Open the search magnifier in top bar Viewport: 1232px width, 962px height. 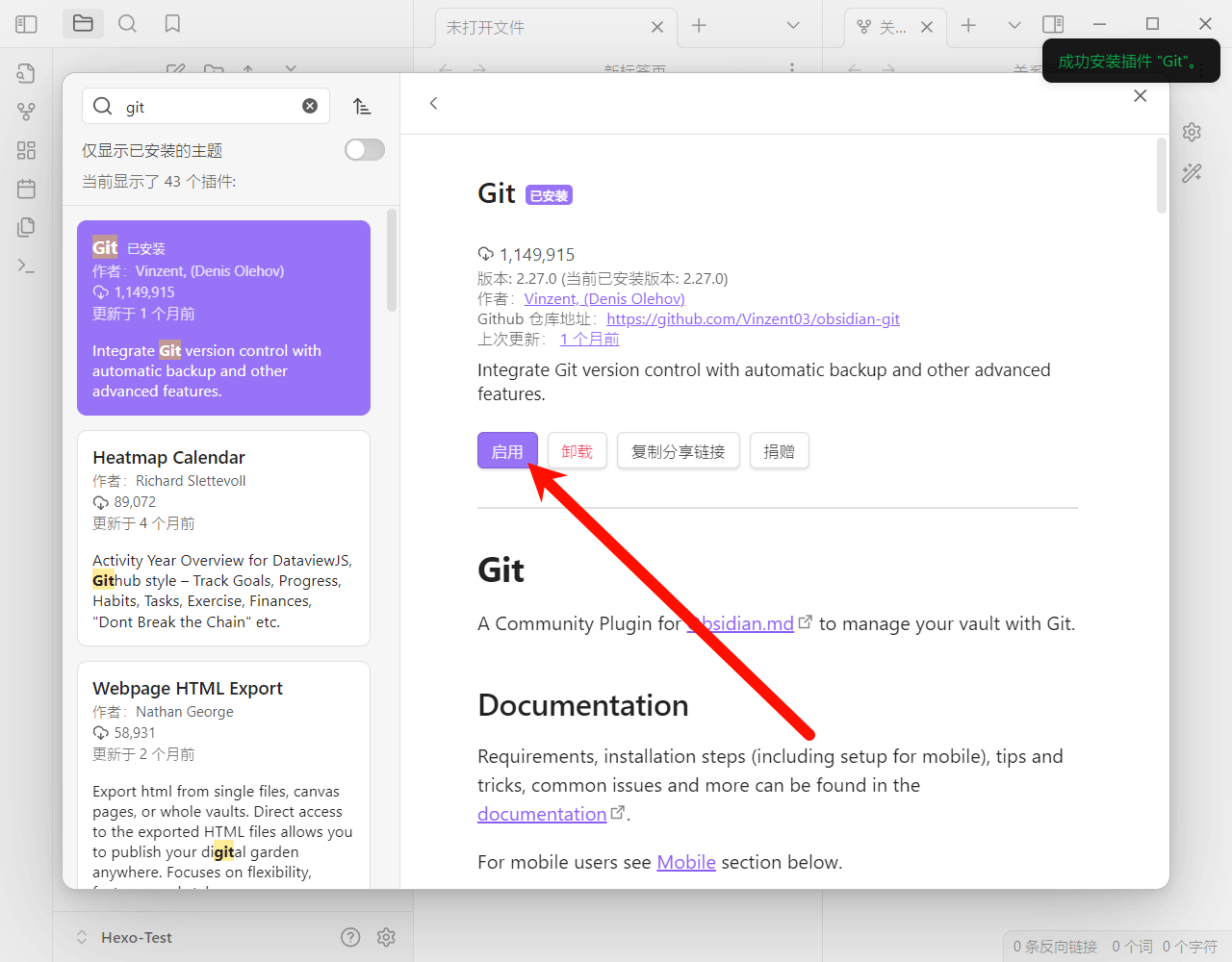pos(127,24)
